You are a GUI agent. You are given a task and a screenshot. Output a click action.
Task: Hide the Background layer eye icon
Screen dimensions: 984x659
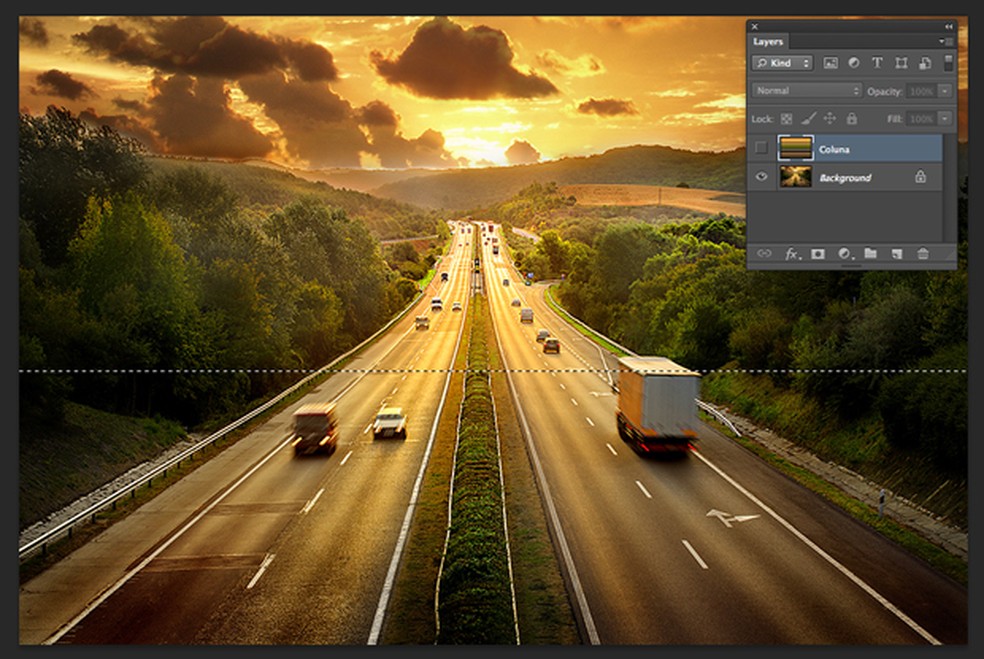[x=761, y=177]
